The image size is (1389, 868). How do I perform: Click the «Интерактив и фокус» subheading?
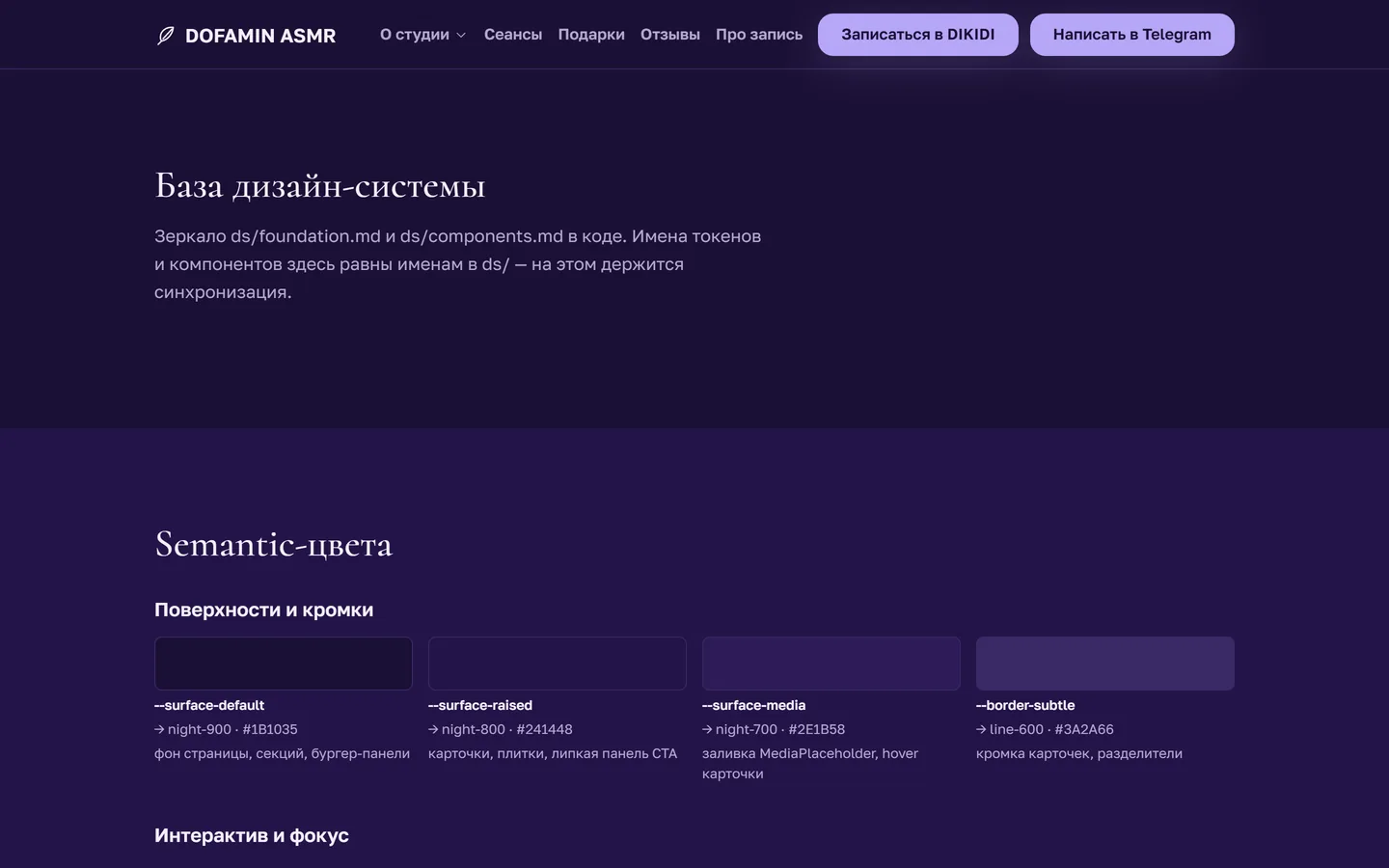[x=252, y=835]
